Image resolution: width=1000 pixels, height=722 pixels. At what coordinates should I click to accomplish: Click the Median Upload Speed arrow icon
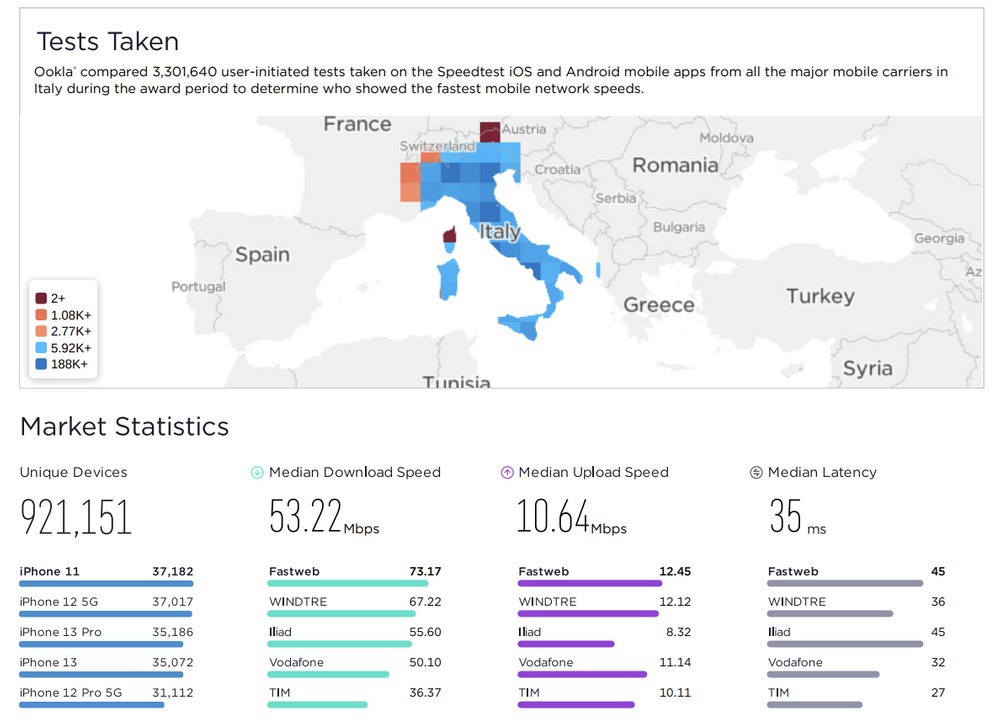click(x=507, y=473)
